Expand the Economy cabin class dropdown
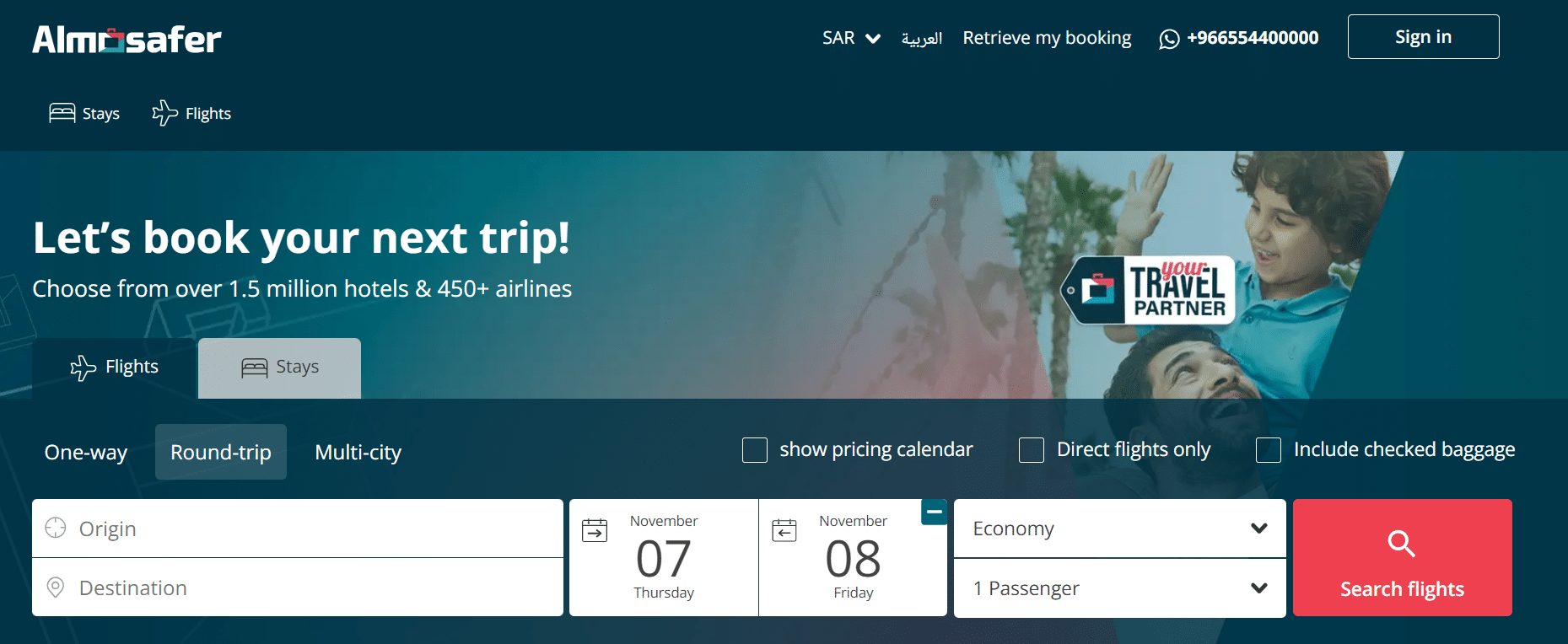 1120,529
